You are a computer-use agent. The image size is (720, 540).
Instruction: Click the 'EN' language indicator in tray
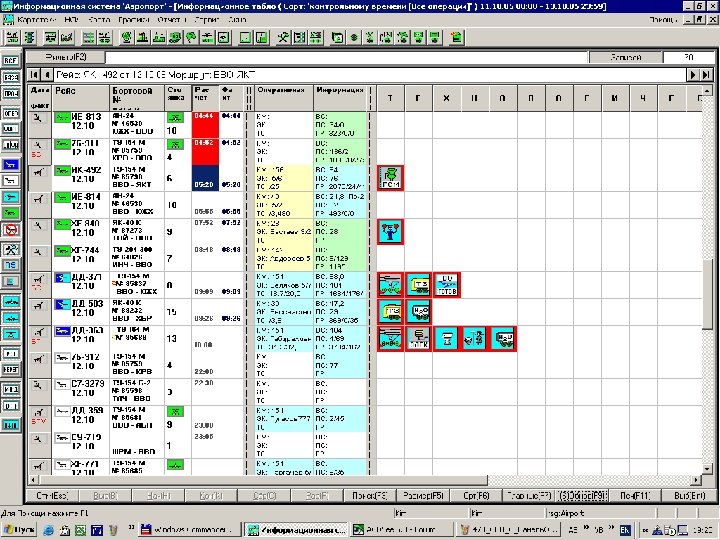pyautogui.click(x=625, y=530)
